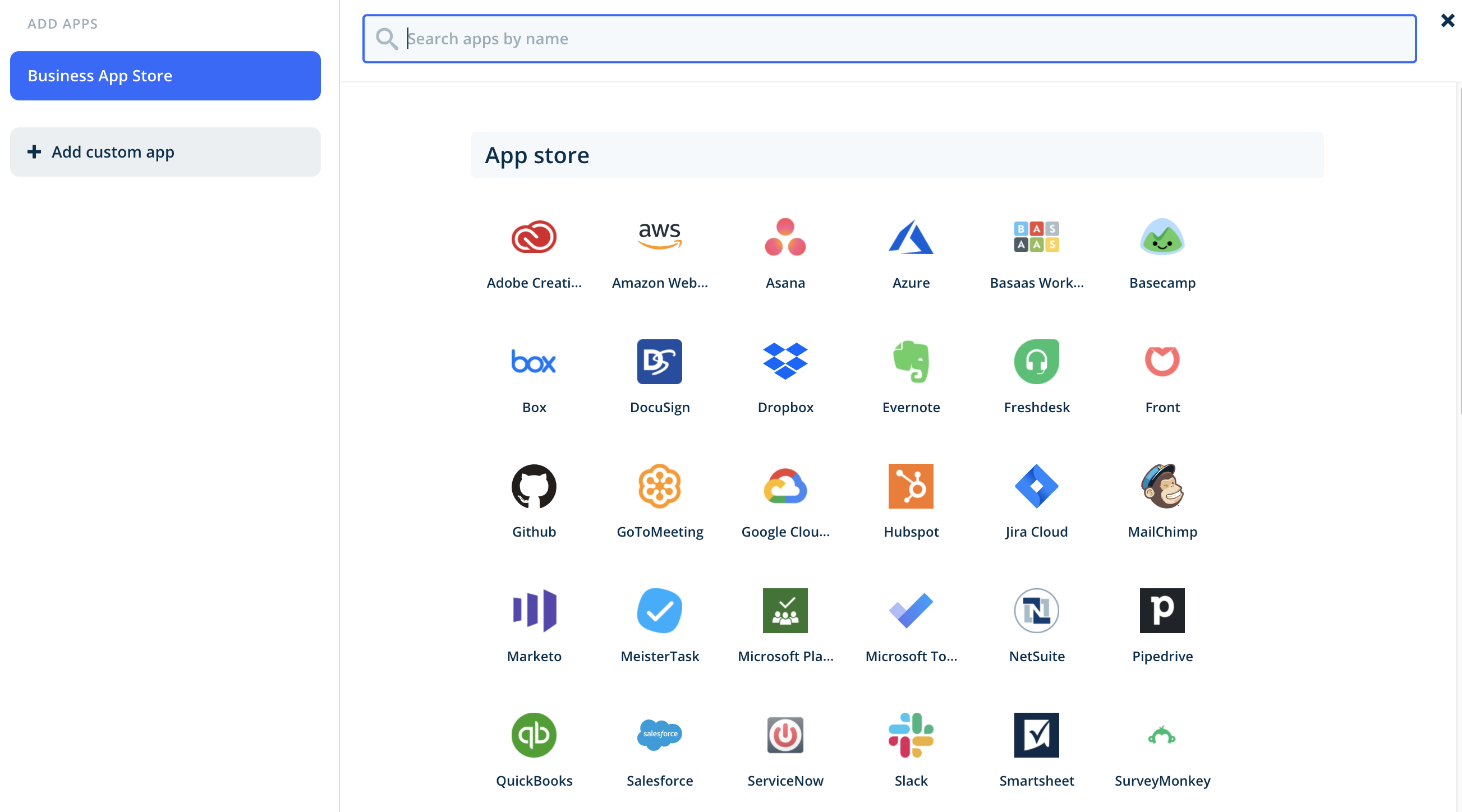Pick the Dropbox app icon
The image size is (1462, 812).
[x=785, y=362]
